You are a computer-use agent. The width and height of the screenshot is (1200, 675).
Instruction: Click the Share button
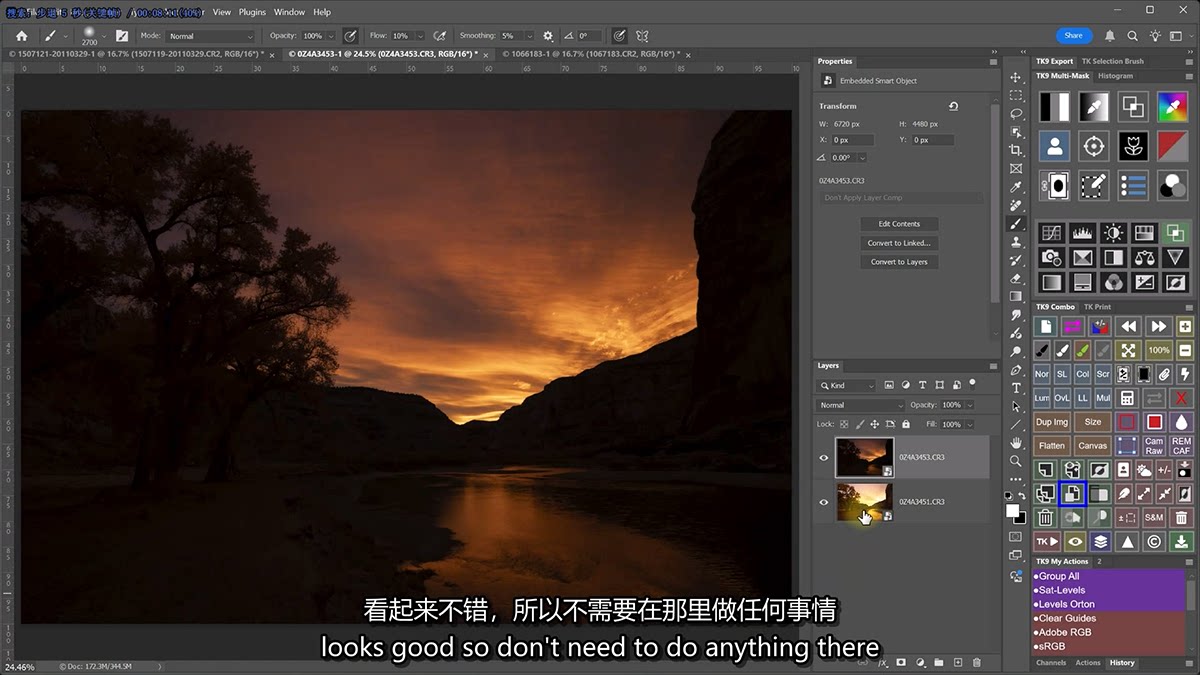click(1073, 35)
